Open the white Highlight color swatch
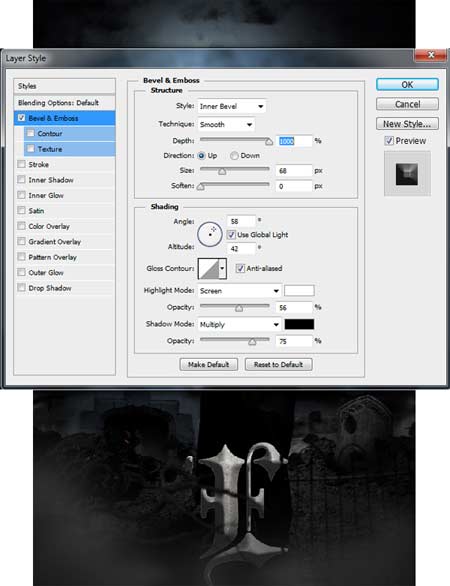The image size is (450, 586). 299,290
